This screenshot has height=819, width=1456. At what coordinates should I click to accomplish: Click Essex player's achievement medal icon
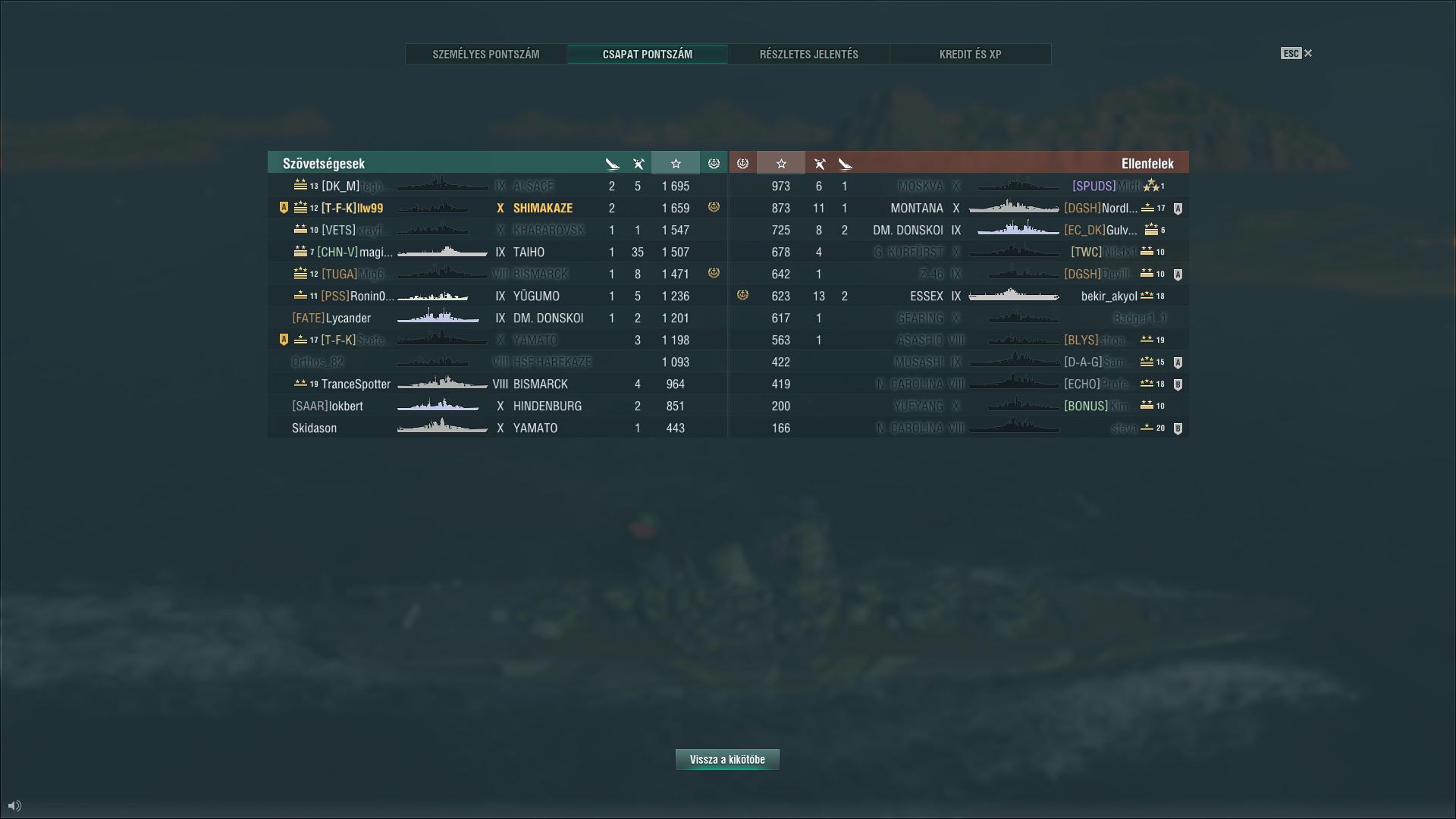(742, 295)
